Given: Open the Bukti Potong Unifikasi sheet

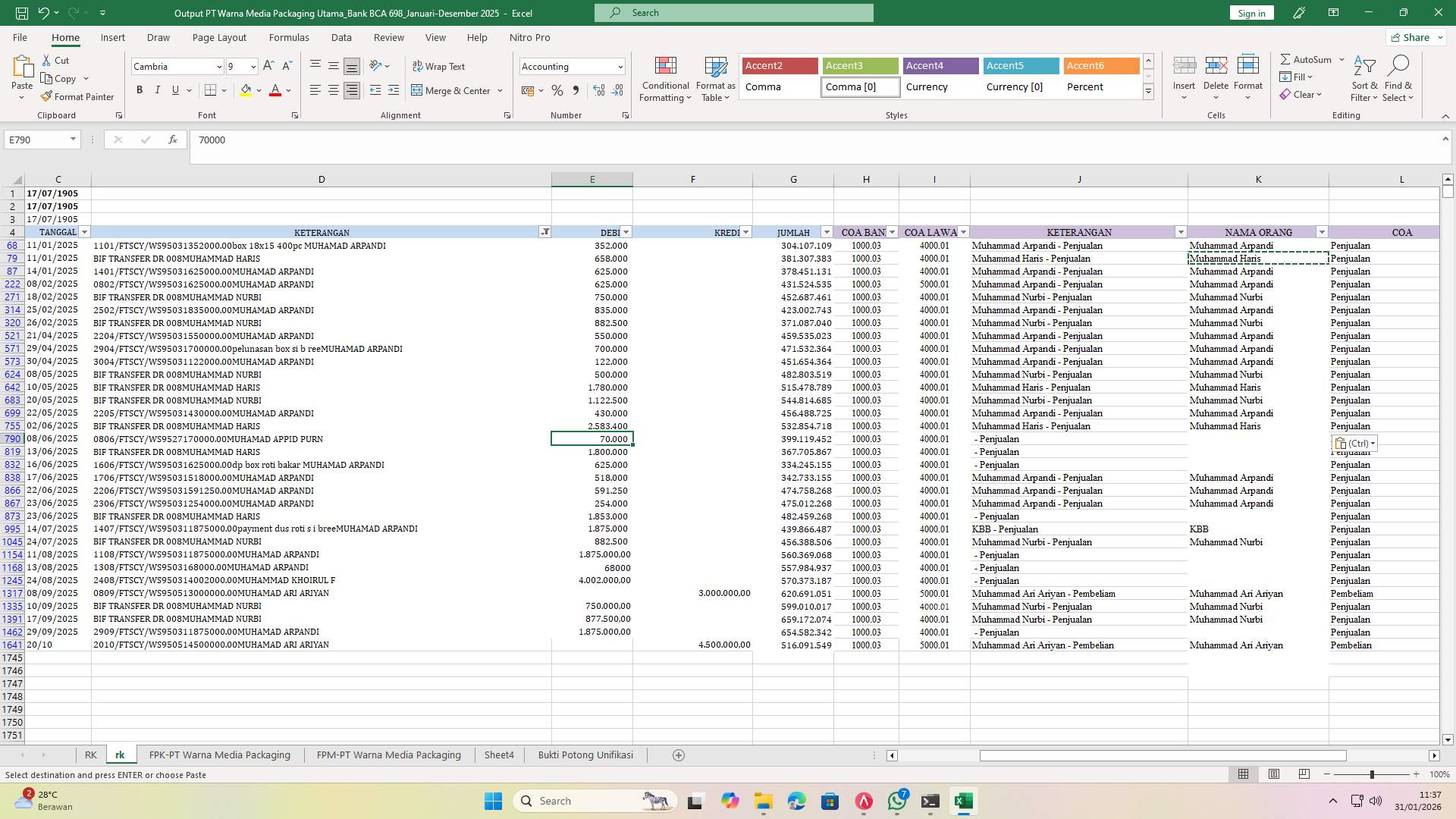Looking at the screenshot, I should (x=585, y=755).
